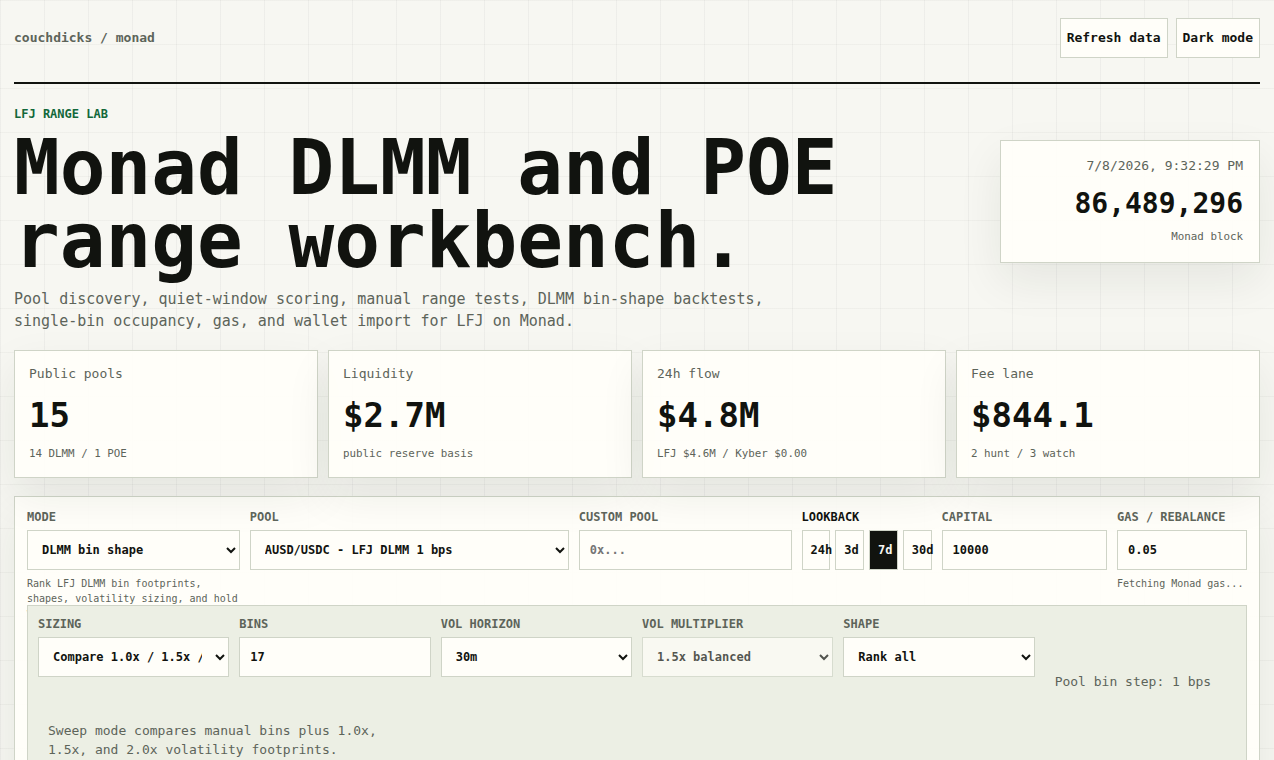Open the SIZING dropdown showing Compare 1.0x
1274x760 pixels.
click(133, 657)
